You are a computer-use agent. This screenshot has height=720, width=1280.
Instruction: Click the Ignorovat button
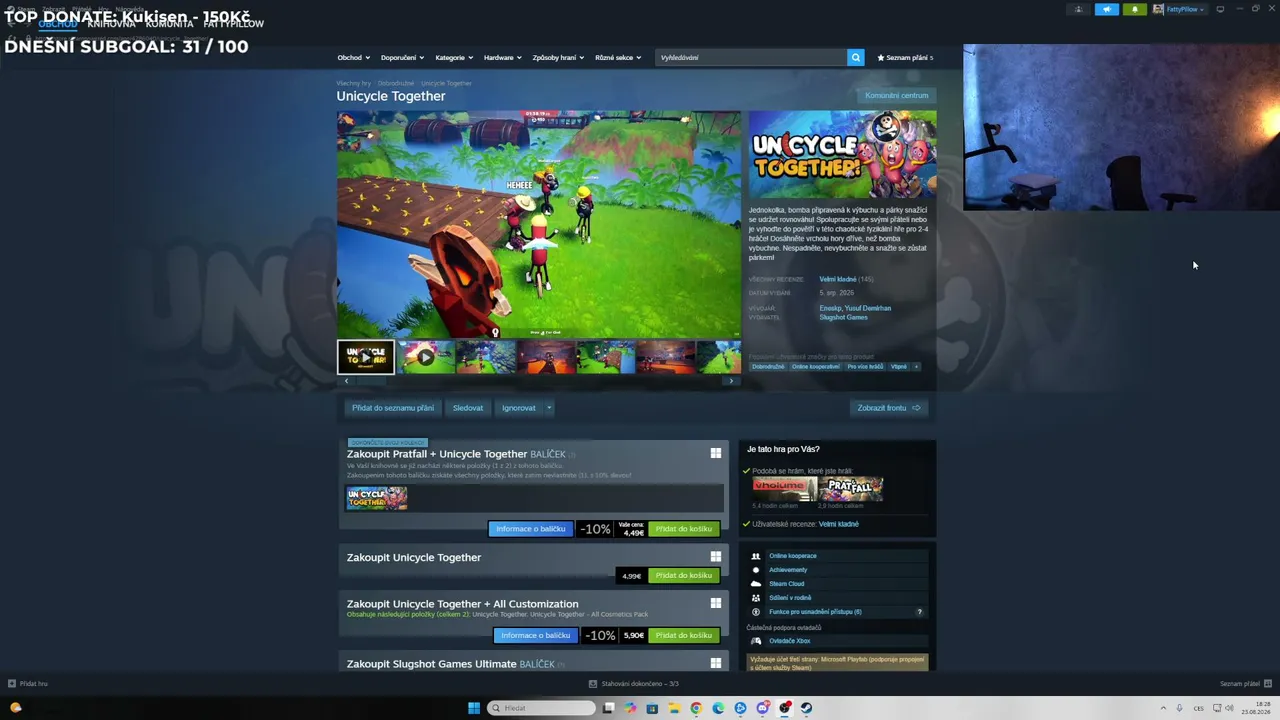click(519, 408)
